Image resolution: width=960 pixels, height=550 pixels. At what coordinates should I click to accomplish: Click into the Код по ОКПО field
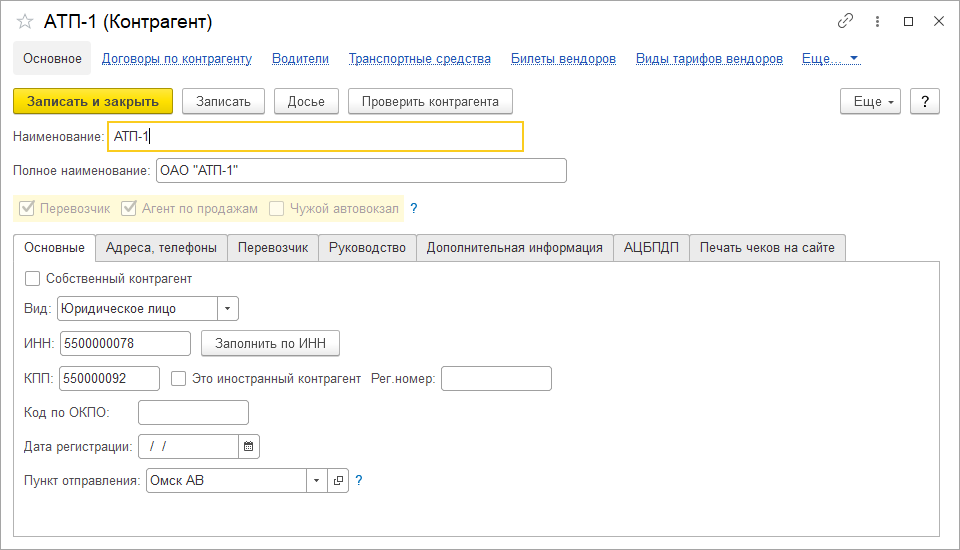[x=193, y=413]
